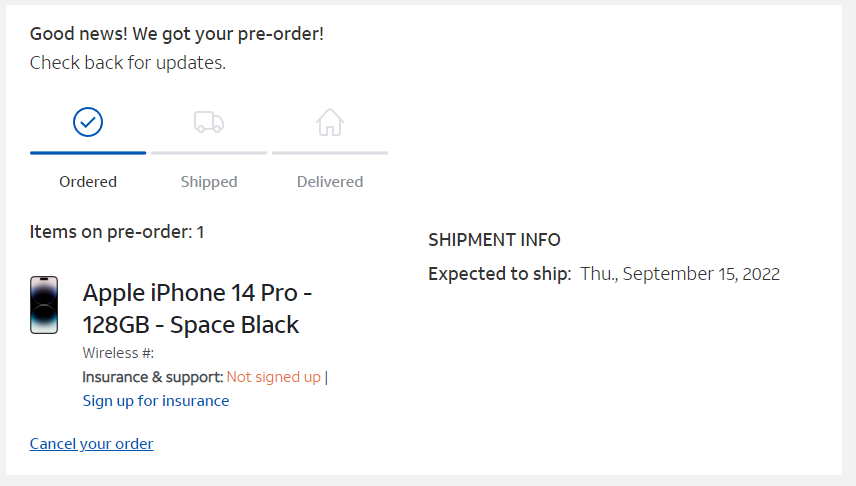
Task: Click the Thu., September 15, 2022 ship date
Action: point(680,274)
